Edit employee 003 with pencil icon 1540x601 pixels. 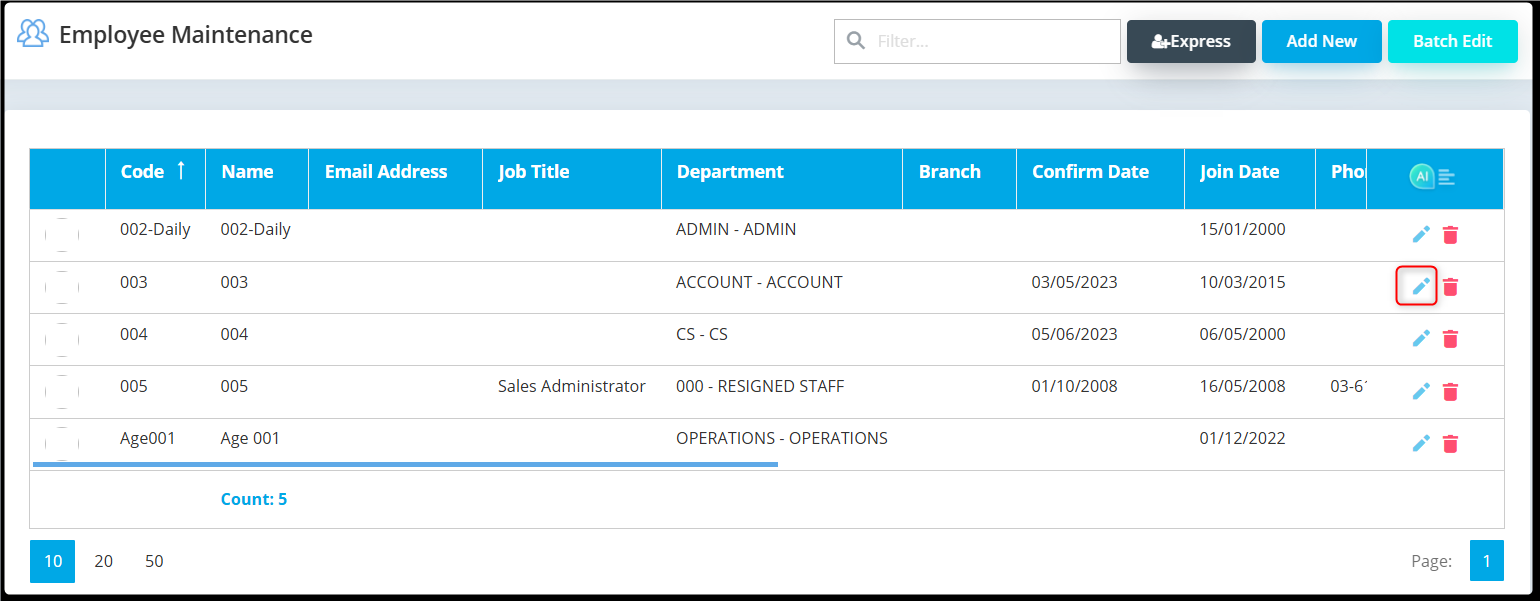(x=1421, y=286)
